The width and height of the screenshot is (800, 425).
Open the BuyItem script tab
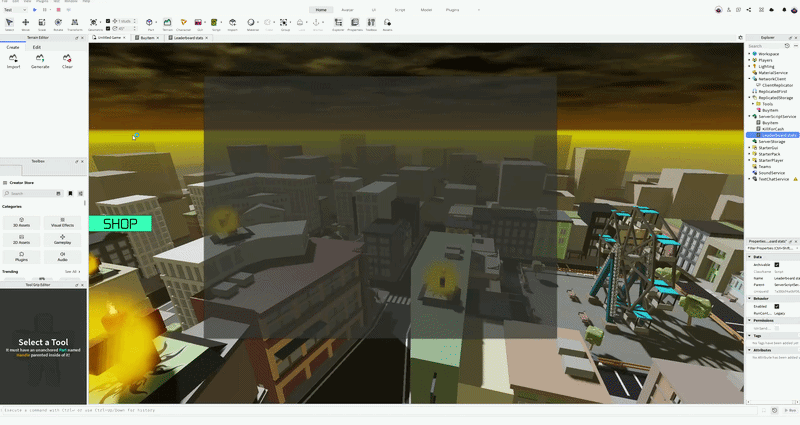(x=147, y=38)
